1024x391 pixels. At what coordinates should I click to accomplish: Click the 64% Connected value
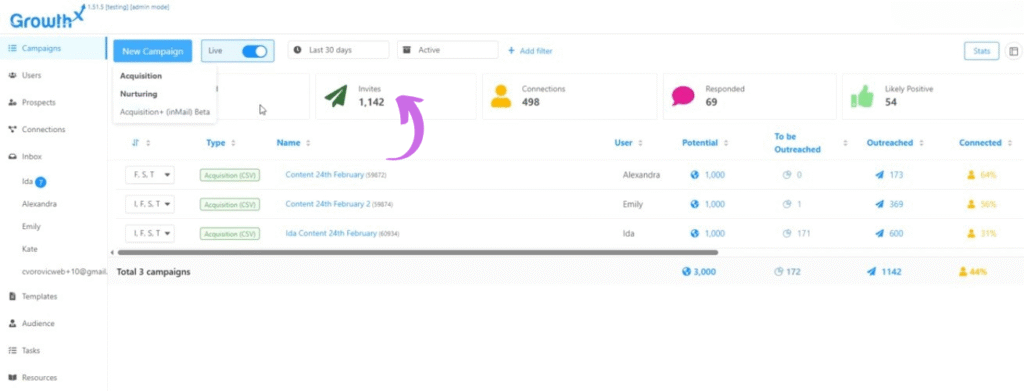(988, 175)
